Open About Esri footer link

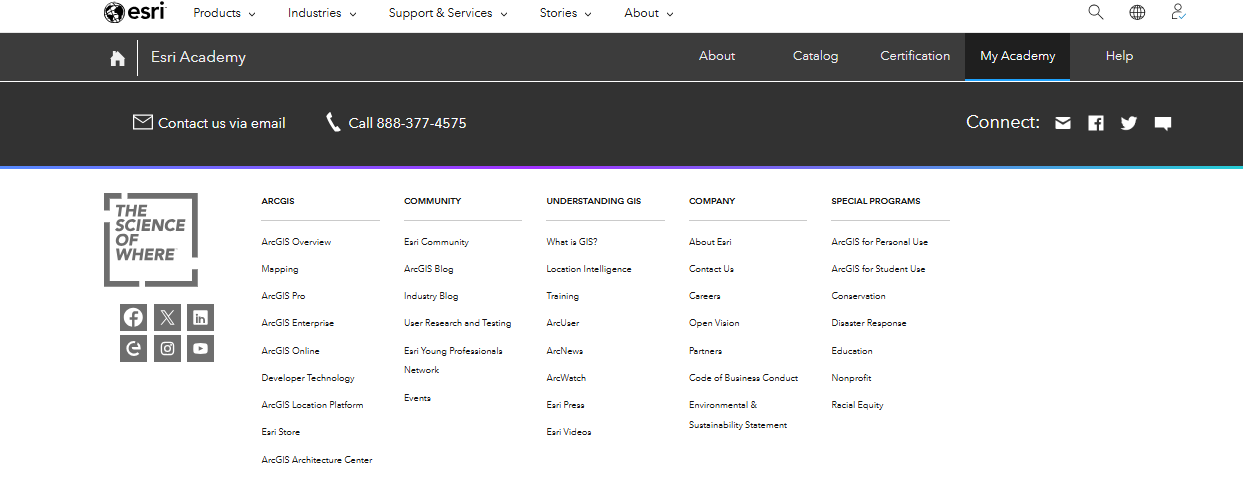point(710,242)
